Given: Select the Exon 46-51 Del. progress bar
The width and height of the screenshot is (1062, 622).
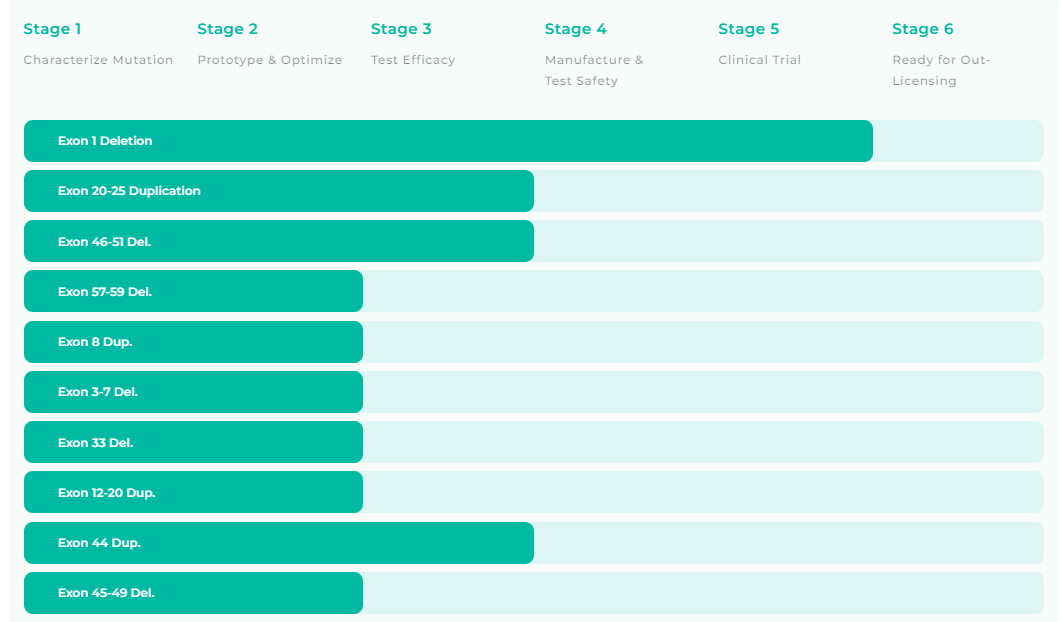Looking at the screenshot, I should coord(278,241).
